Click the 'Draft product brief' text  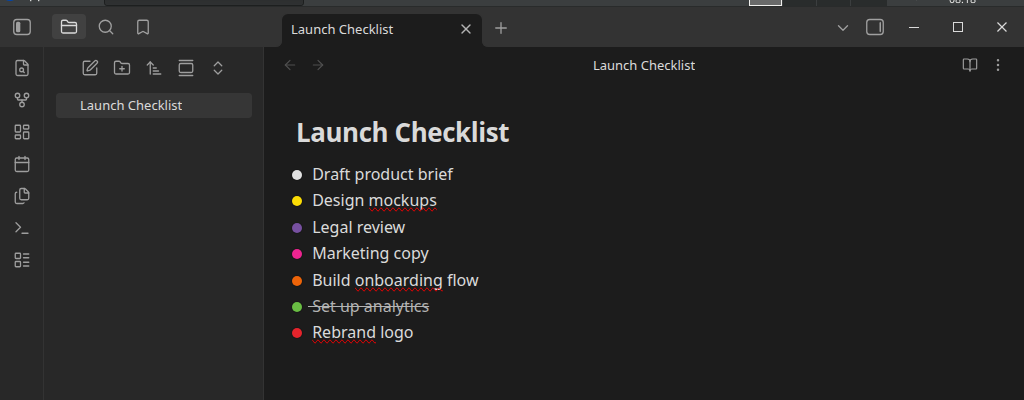[x=383, y=175]
